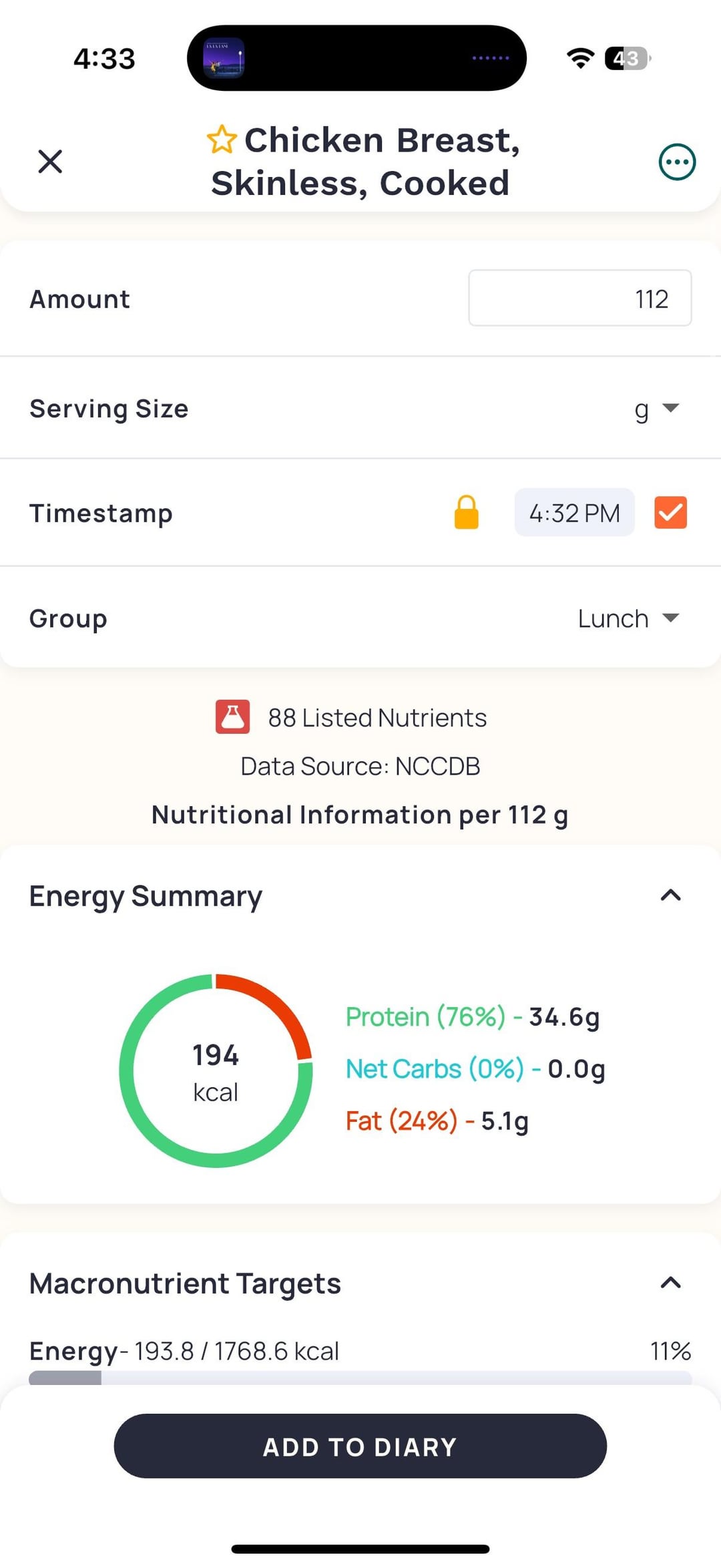Edit the Amount field value
The width and height of the screenshot is (721, 1568).
[x=579, y=299]
